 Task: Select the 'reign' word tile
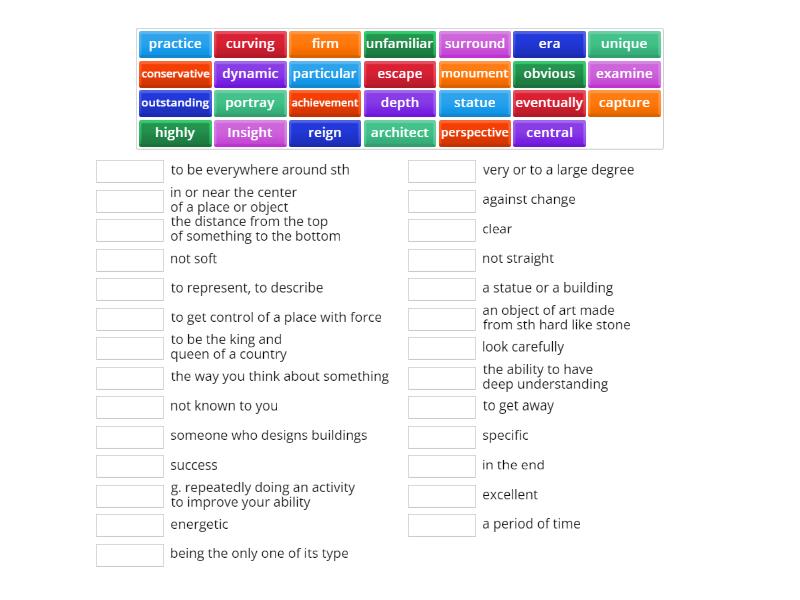tap(324, 132)
